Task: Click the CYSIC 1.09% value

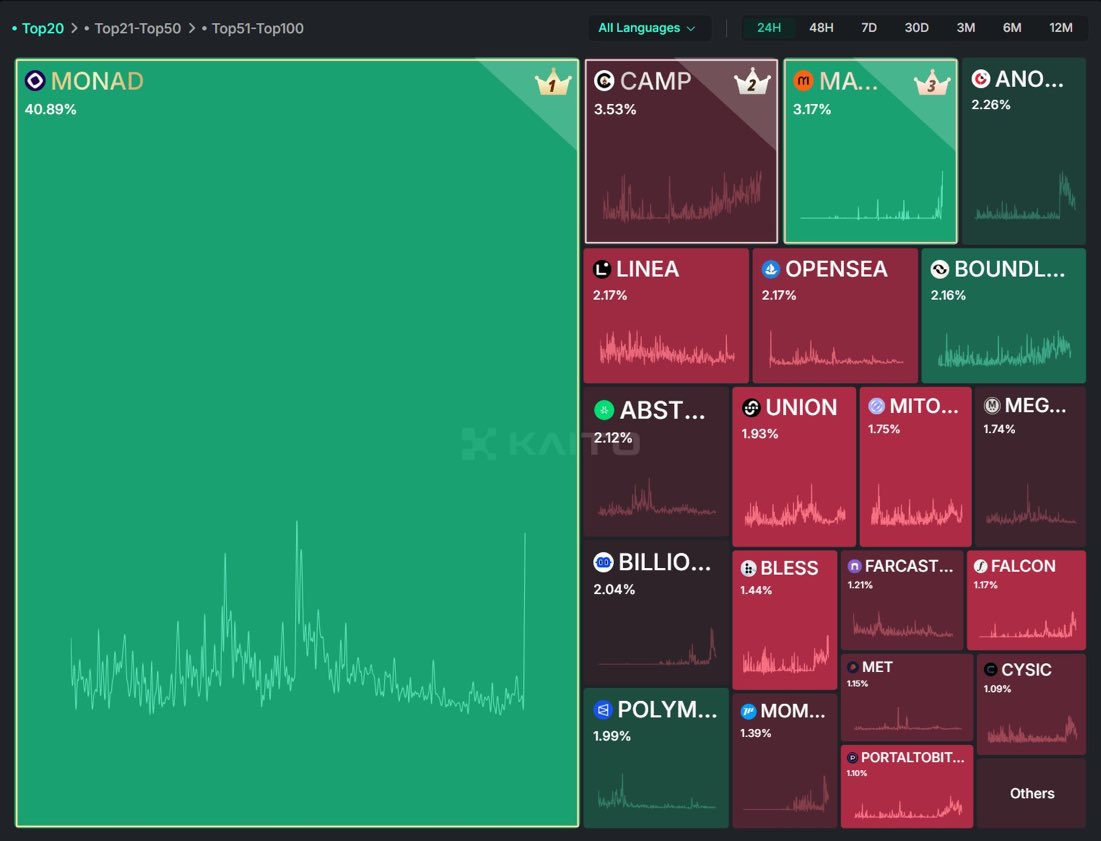Action: 997,689
